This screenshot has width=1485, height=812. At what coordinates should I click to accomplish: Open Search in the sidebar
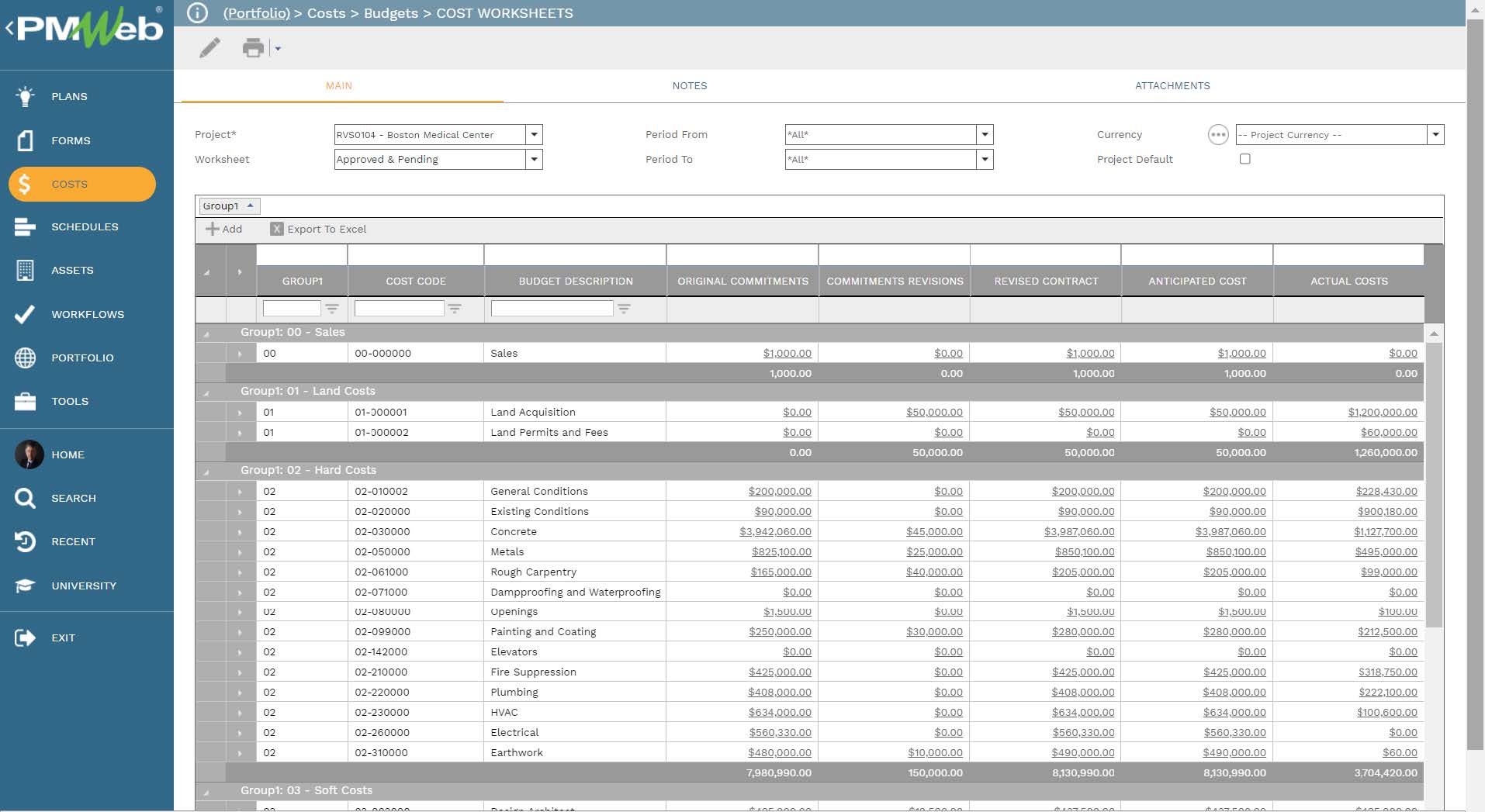(x=74, y=498)
